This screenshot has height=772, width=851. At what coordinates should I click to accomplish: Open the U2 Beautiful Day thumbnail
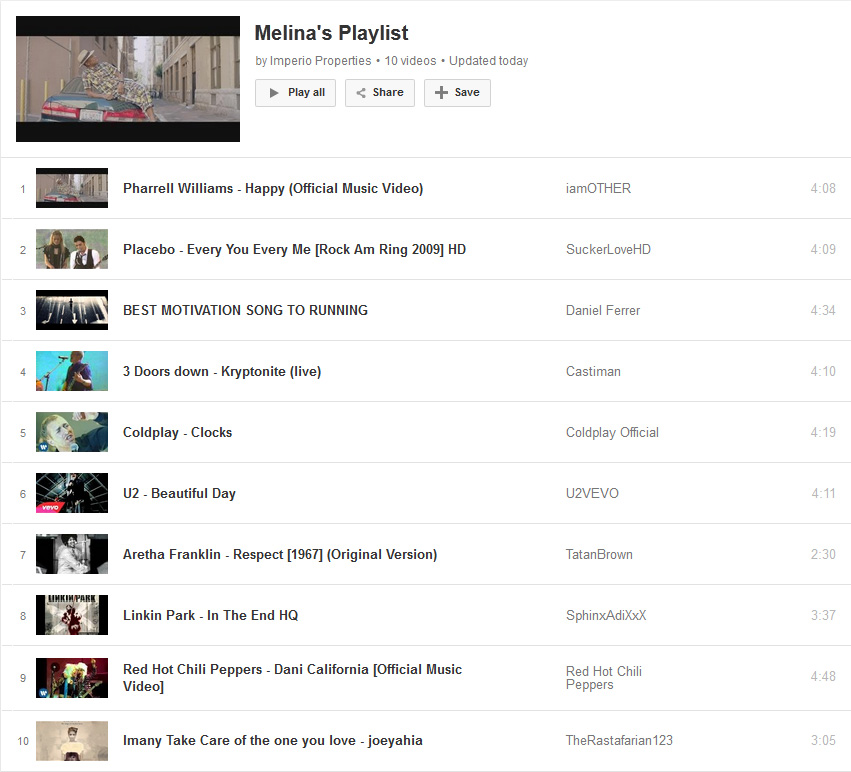click(x=72, y=493)
